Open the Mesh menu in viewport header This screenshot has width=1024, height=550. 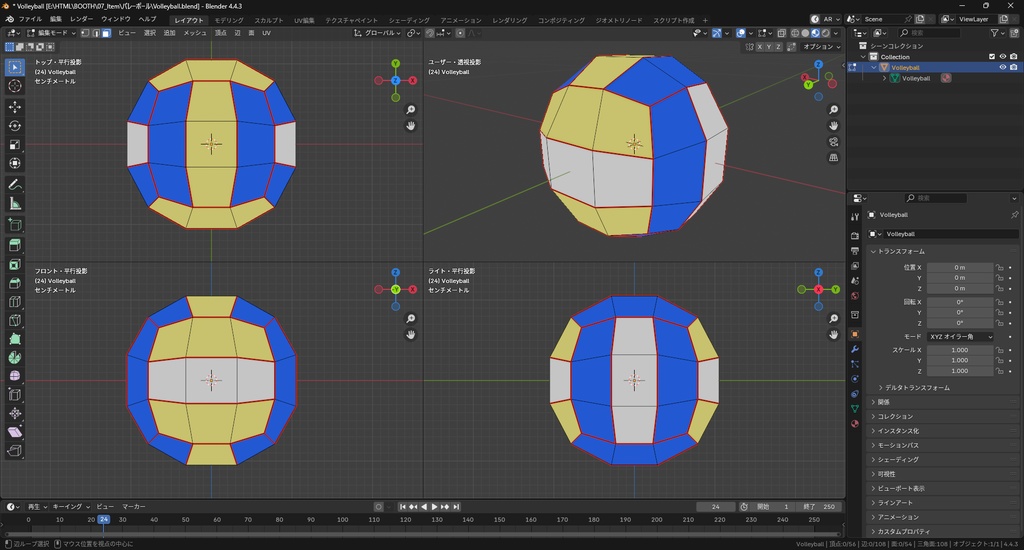pyautogui.click(x=195, y=33)
